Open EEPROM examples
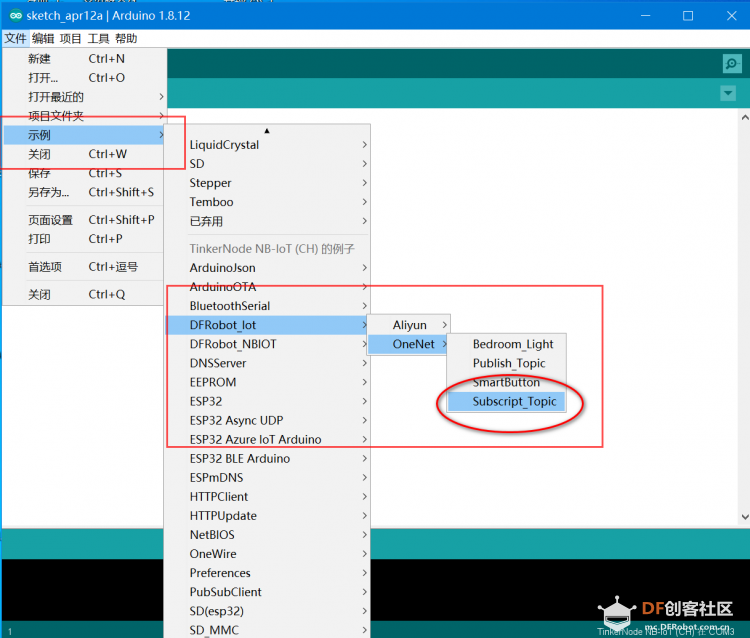 pos(267,383)
